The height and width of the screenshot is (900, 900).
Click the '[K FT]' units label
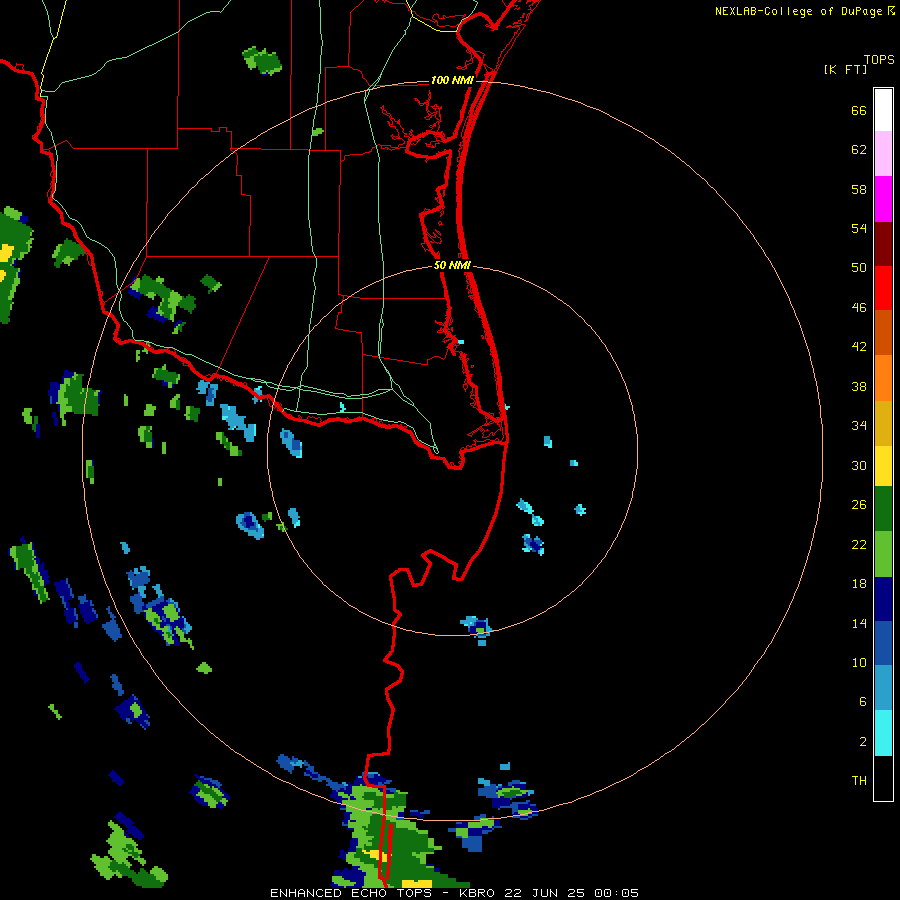pos(845,70)
